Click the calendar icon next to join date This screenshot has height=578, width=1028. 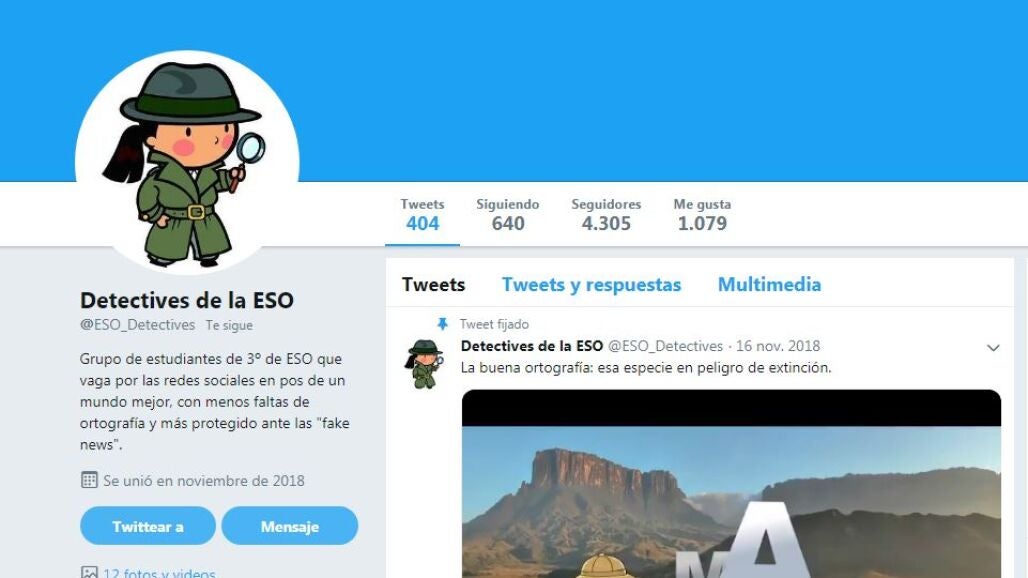point(89,480)
